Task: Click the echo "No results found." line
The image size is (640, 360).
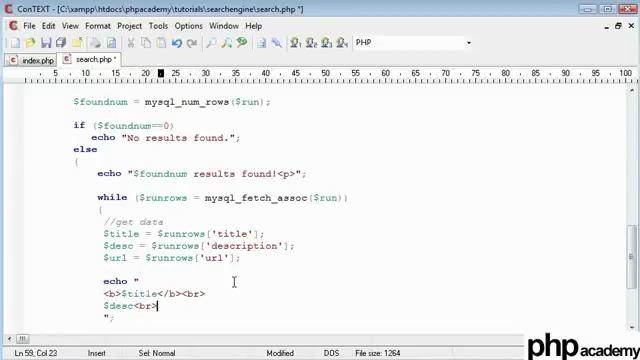Action: pyautogui.click(x=166, y=138)
